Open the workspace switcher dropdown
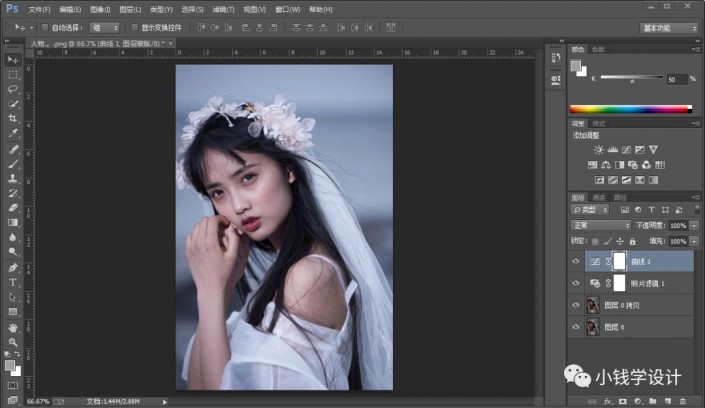705x408 pixels. pyautogui.click(x=669, y=28)
